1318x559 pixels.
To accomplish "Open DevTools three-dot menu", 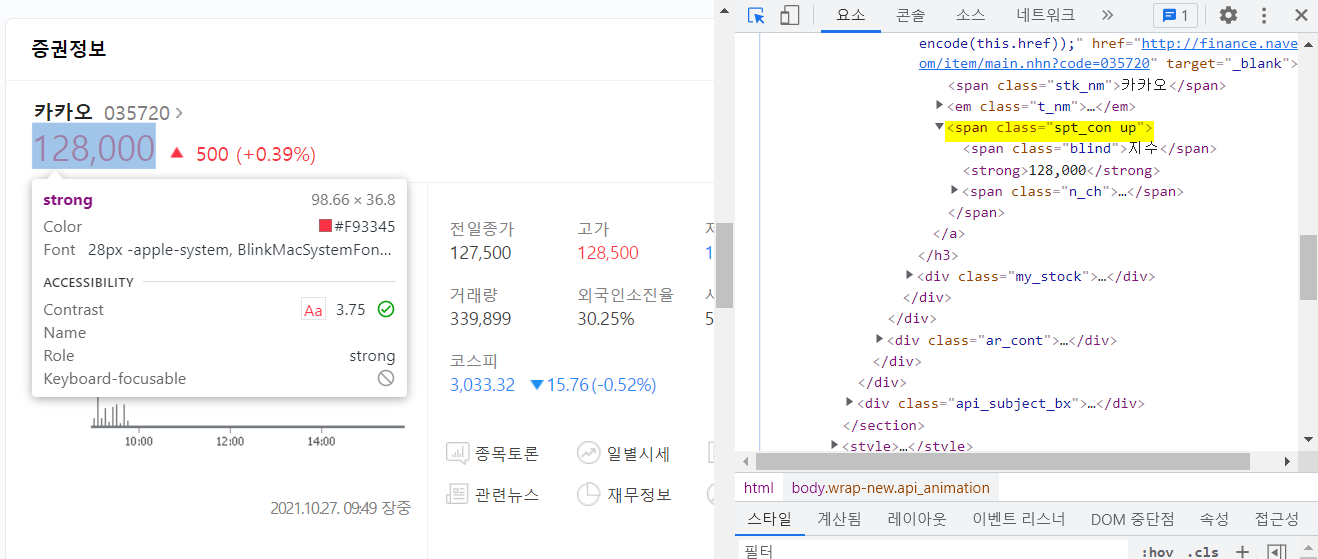I will (1264, 15).
